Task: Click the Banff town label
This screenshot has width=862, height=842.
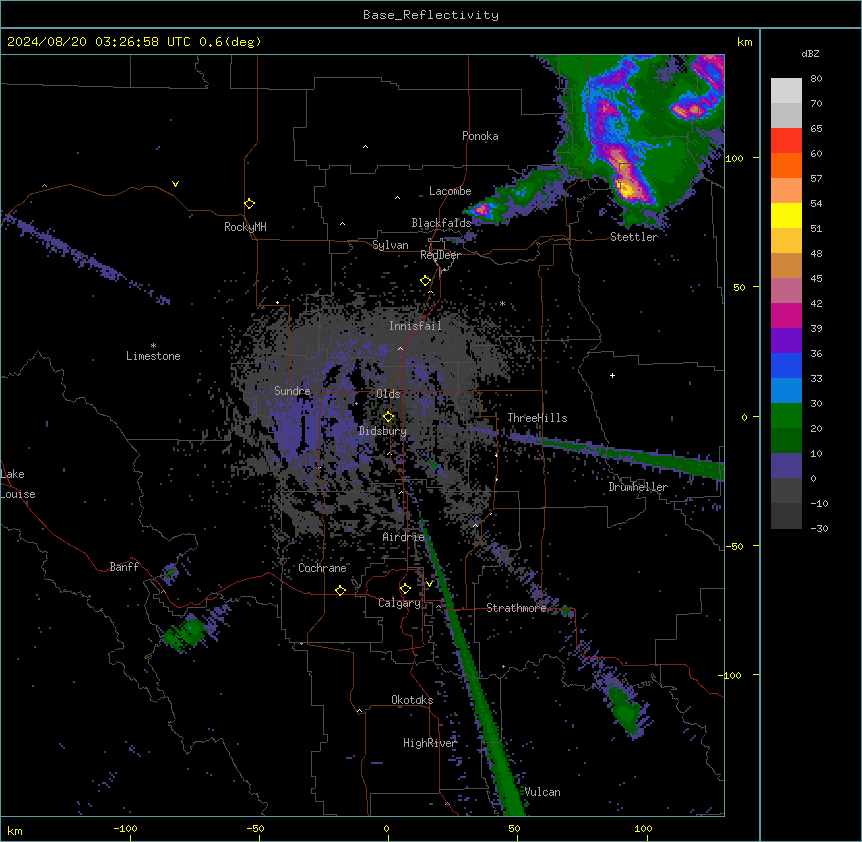Action: (x=124, y=567)
